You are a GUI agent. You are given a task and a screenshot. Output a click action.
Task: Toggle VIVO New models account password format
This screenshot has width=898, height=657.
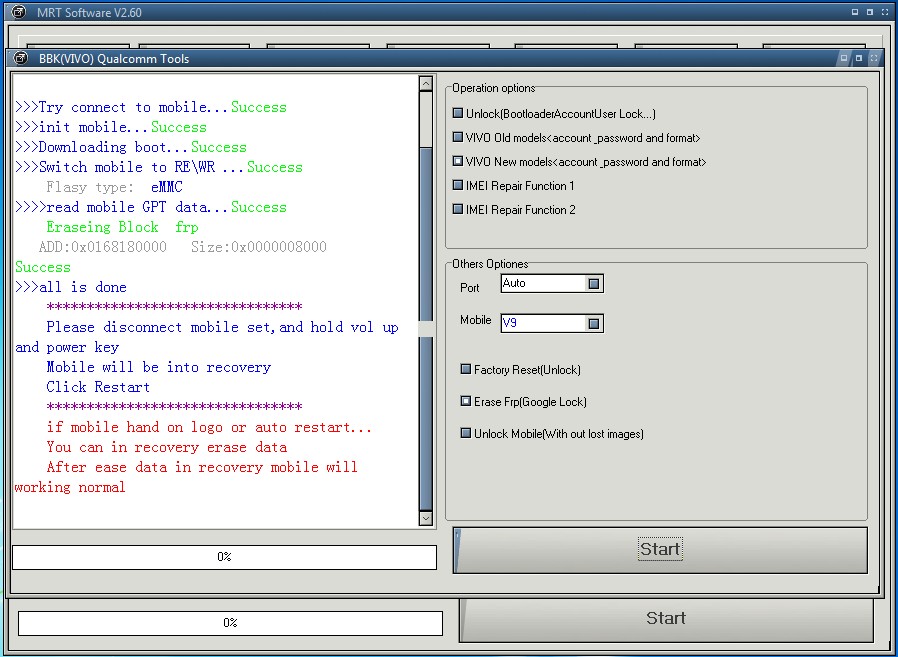tap(458, 162)
